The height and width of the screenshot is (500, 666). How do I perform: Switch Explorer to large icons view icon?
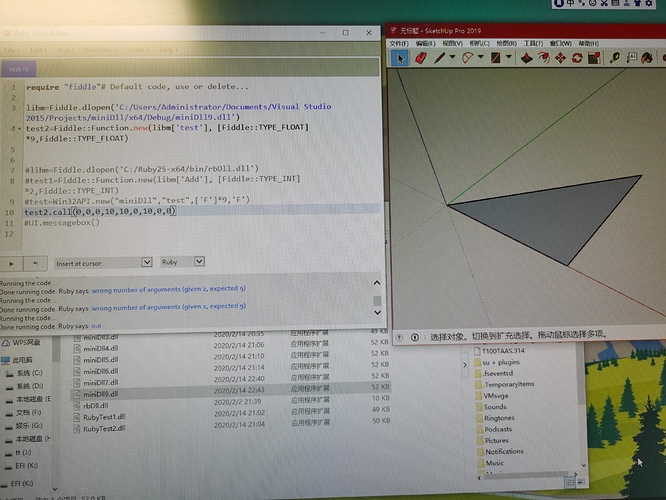click(x=581, y=482)
